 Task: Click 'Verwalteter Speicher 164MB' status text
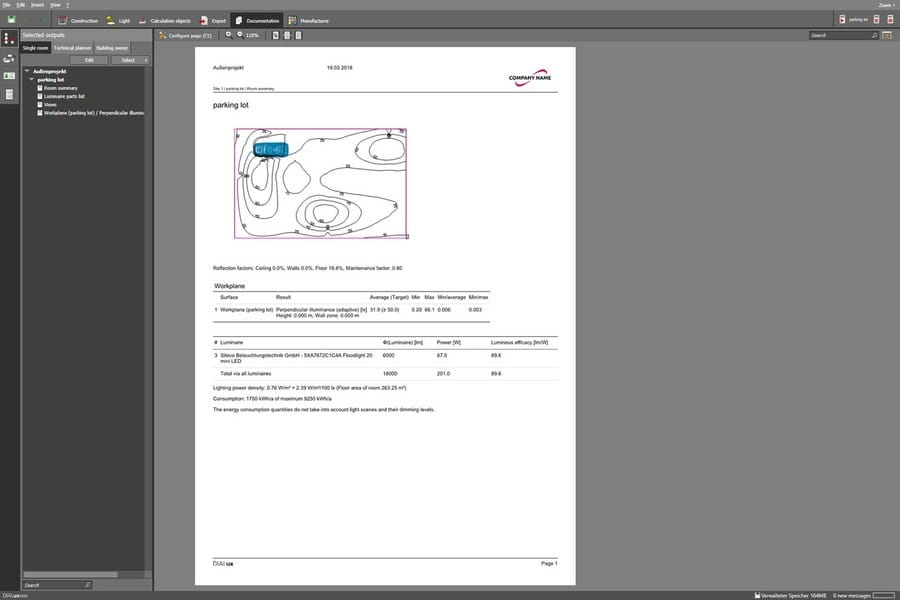(x=794, y=596)
